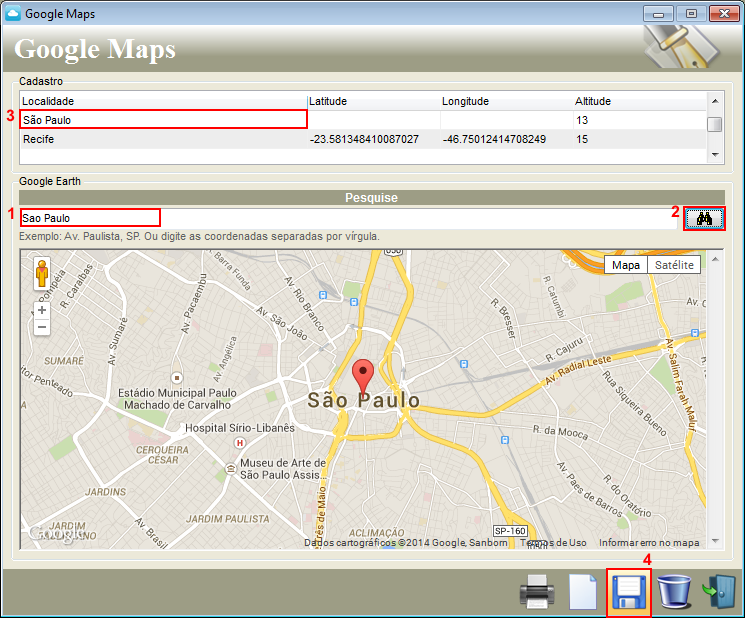Switch the map to Satélite view
The height and width of the screenshot is (618, 745).
pyautogui.click(x=674, y=265)
